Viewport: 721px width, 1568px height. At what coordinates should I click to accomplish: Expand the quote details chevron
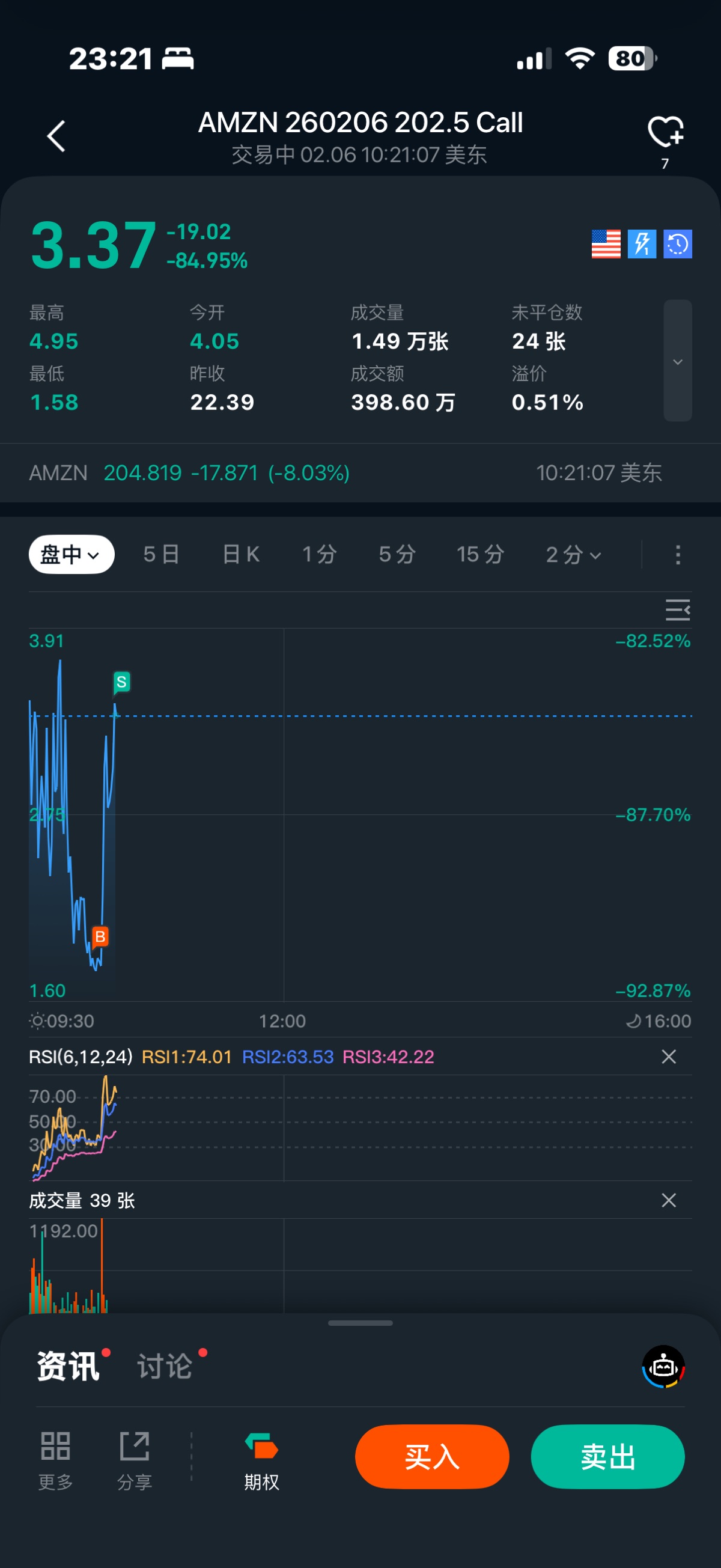(677, 361)
